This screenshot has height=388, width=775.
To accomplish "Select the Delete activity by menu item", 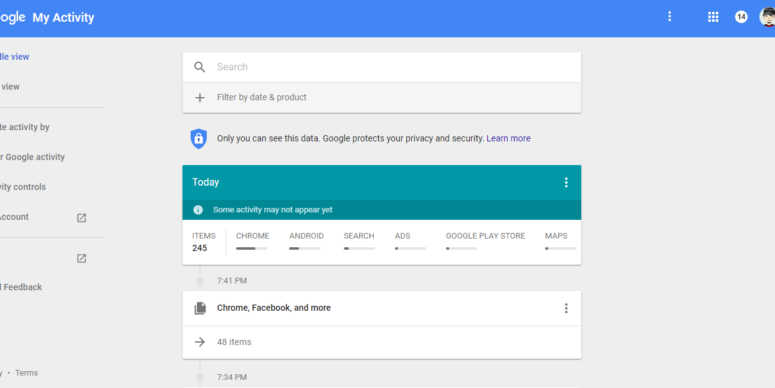I will (x=25, y=127).
